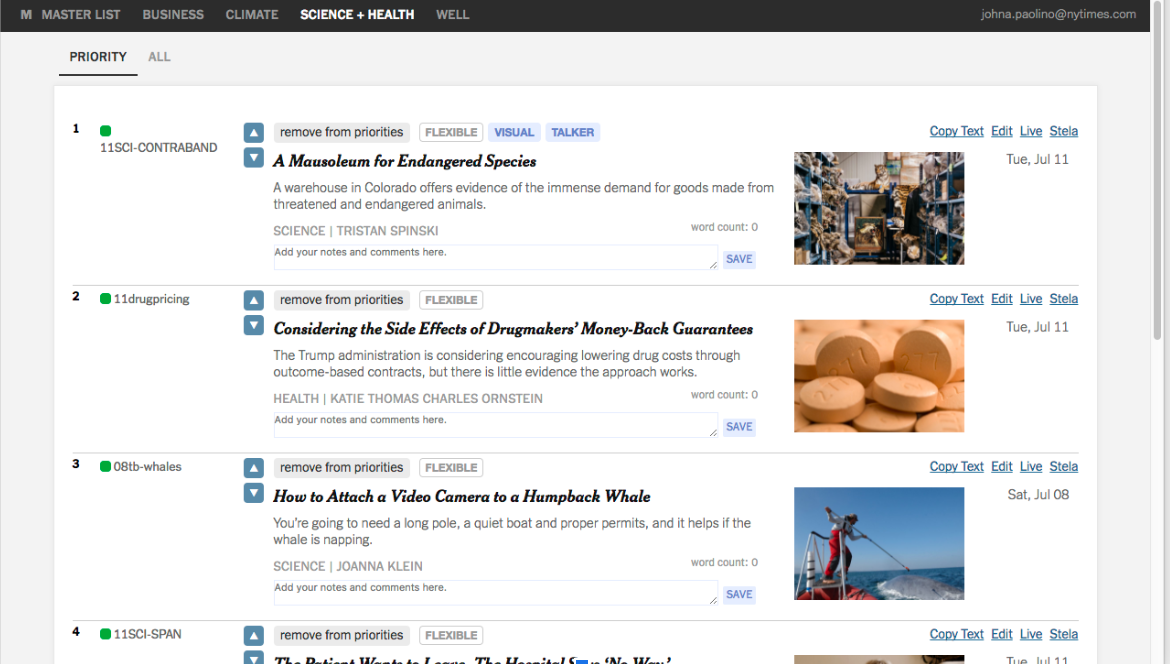Move 11SCI-CONTRABAND story down with arrow
Viewport: 1170px width, 664px height.
[254, 157]
